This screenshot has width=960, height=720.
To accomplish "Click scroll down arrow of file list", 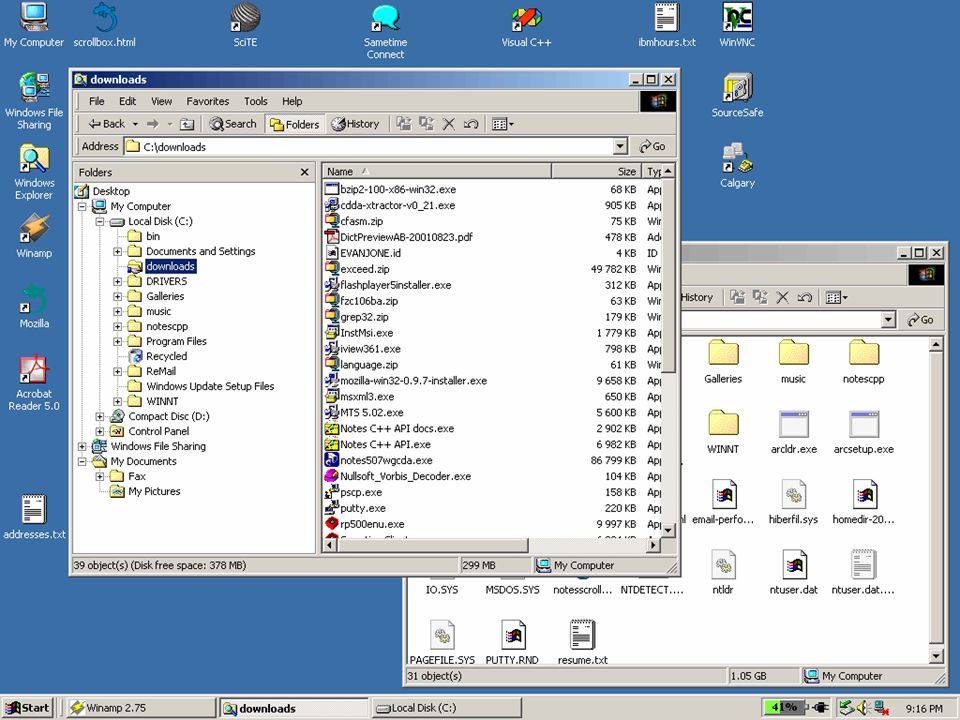I will tap(669, 530).
